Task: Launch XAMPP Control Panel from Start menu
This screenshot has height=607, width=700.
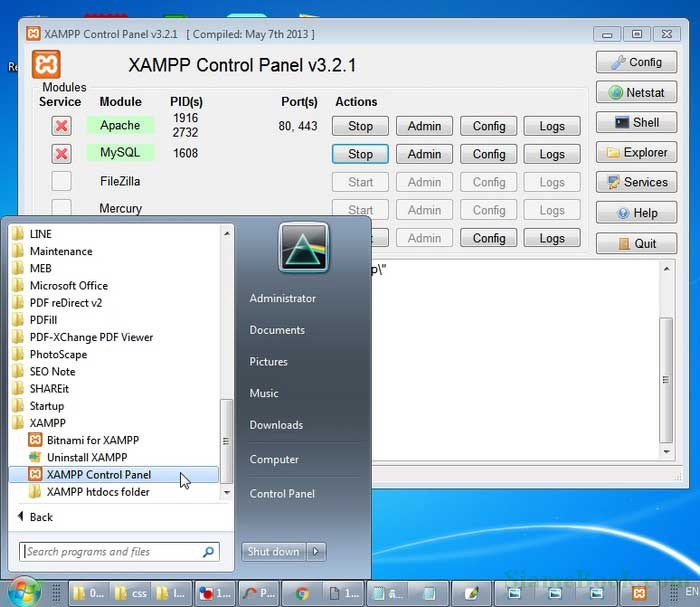Action: (113, 474)
